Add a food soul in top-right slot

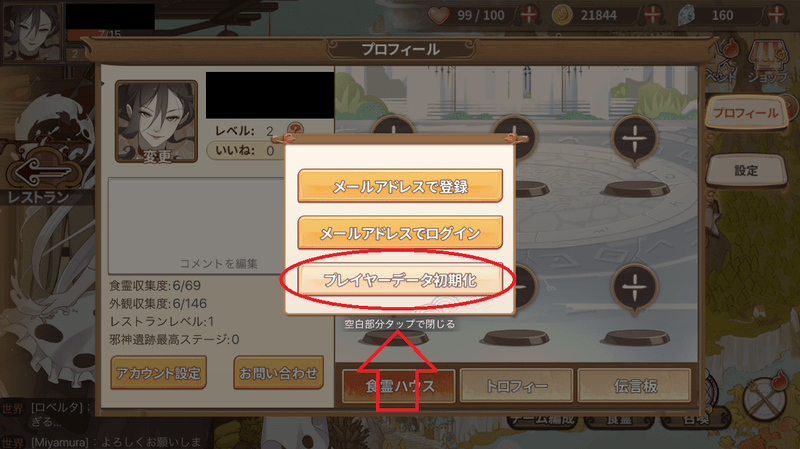coord(635,139)
